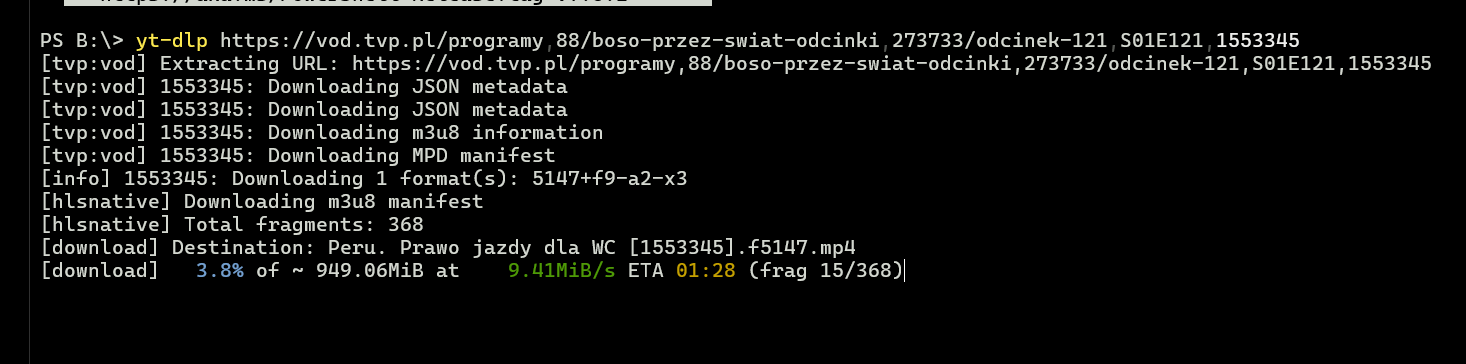This screenshot has width=1466, height=364.
Task: Click the vod.tvp.pl URL in the command line
Action: pyautogui.click(x=760, y=41)
